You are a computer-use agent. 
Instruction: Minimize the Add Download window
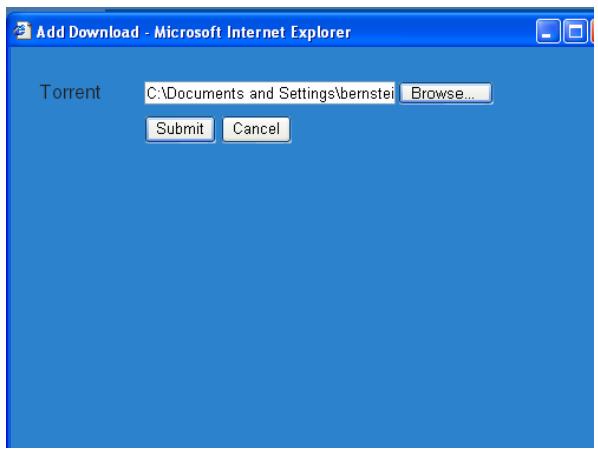click(x=548, y=31)
